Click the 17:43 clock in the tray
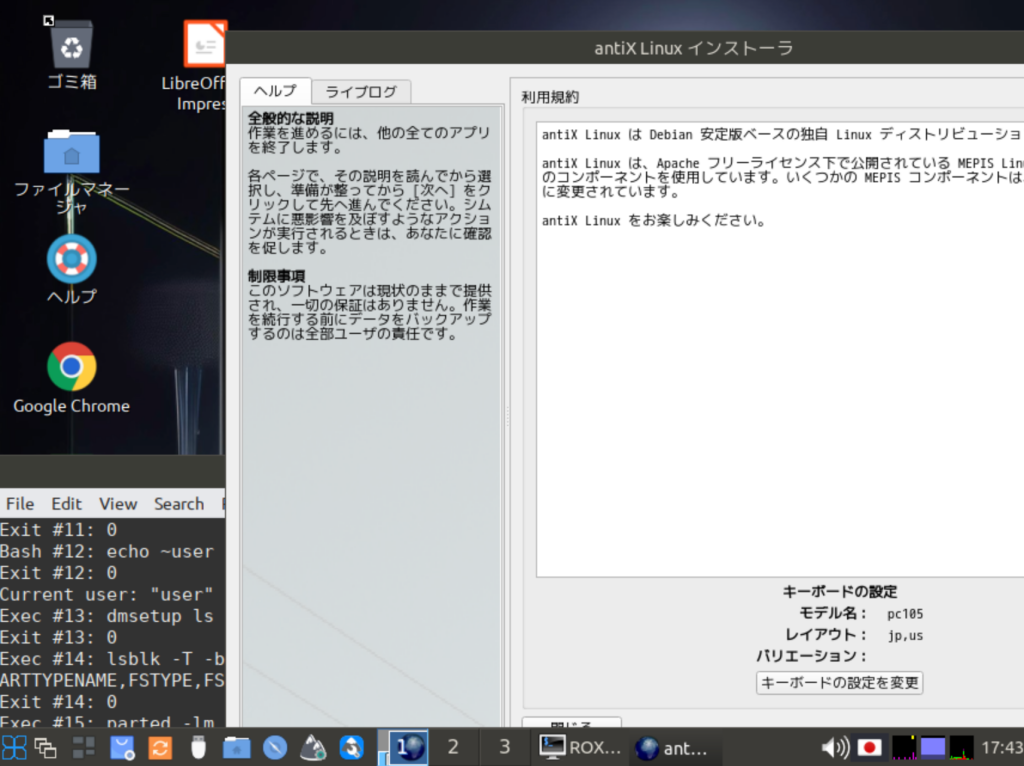The width and height of the screenshot is (1024, 766). [x=1002, y=748]
